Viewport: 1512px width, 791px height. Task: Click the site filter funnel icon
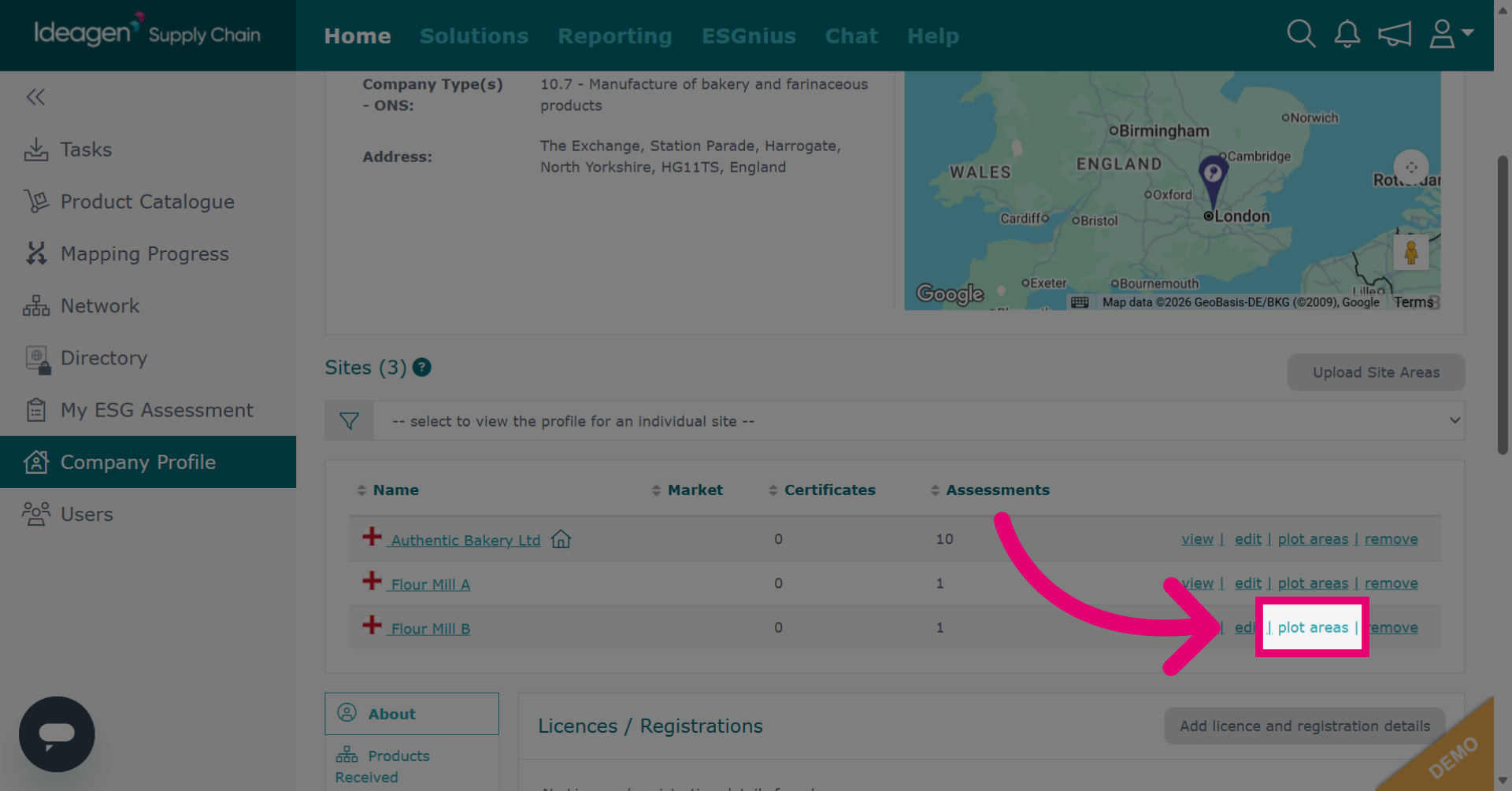(x=349, y=421)
